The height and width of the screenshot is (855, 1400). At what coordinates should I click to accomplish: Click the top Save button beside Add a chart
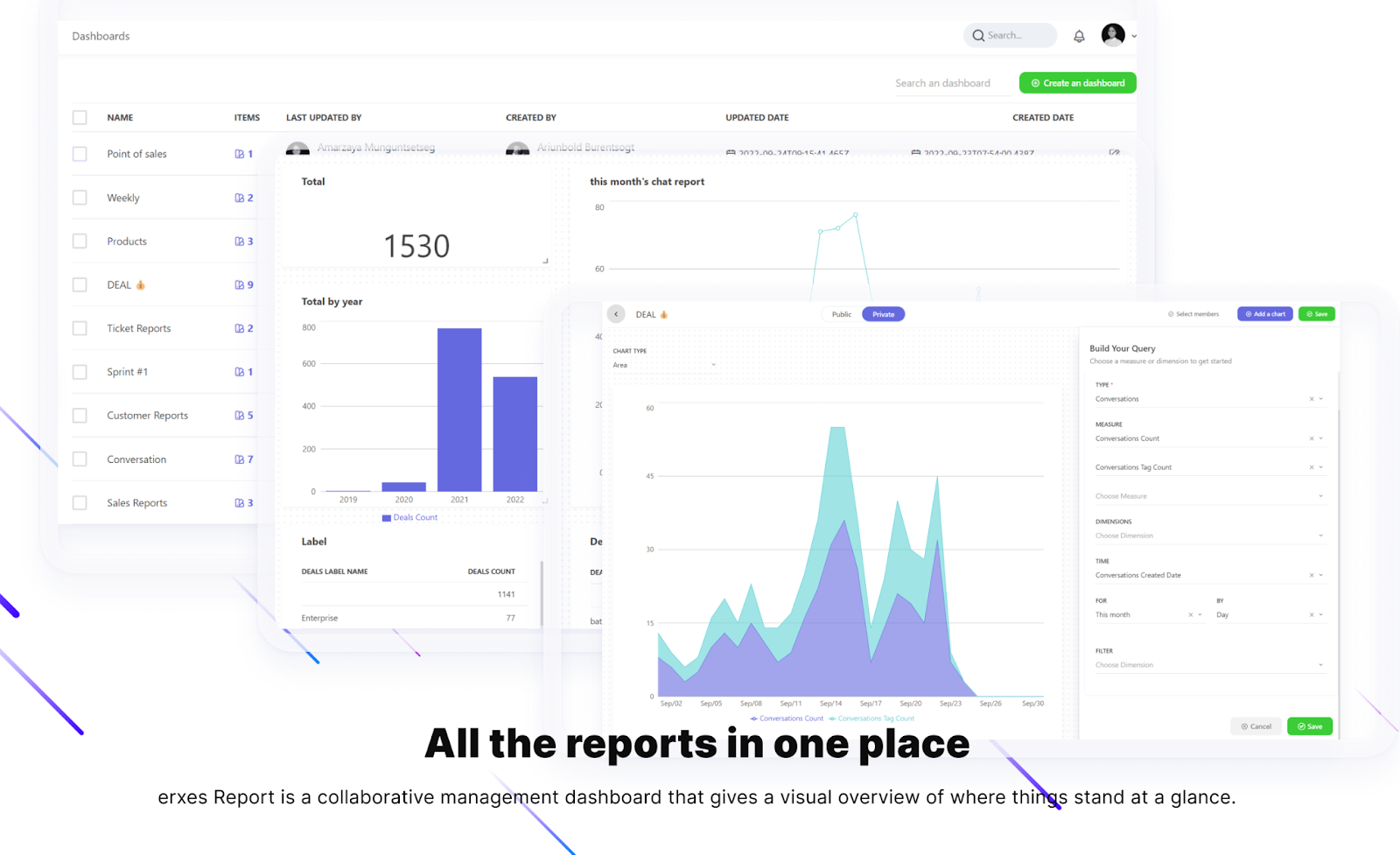click(1317, 314)
